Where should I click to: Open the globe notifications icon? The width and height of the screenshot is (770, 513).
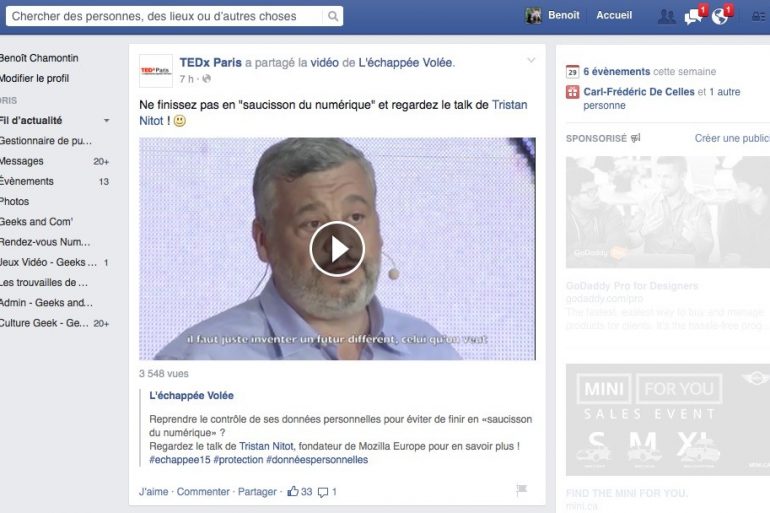[719, 16]
